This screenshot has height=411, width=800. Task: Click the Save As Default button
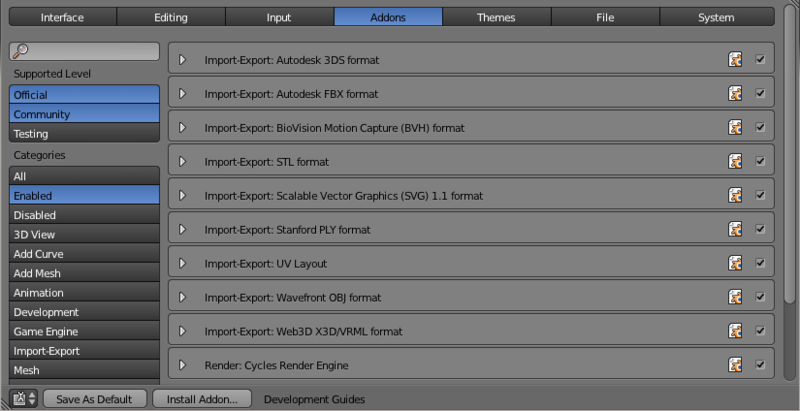pyautogui.click(x=94, y=399)
